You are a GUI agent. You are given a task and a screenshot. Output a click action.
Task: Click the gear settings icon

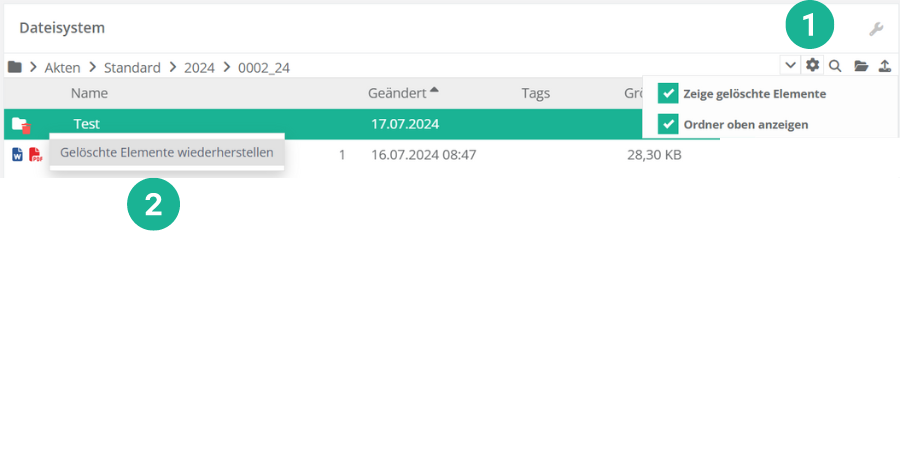click(x=813, y=66)
